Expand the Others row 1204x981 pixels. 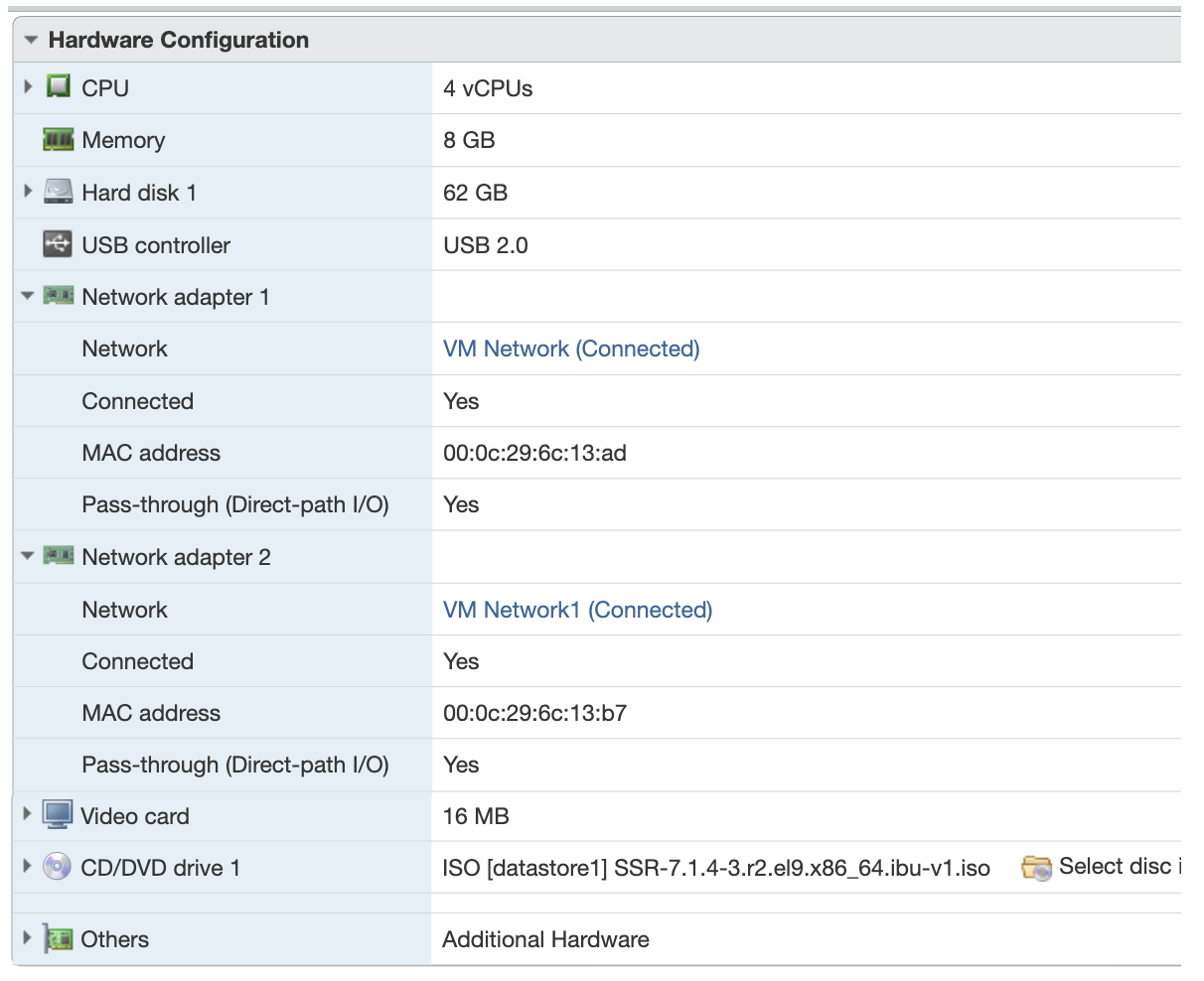(28, 938)
